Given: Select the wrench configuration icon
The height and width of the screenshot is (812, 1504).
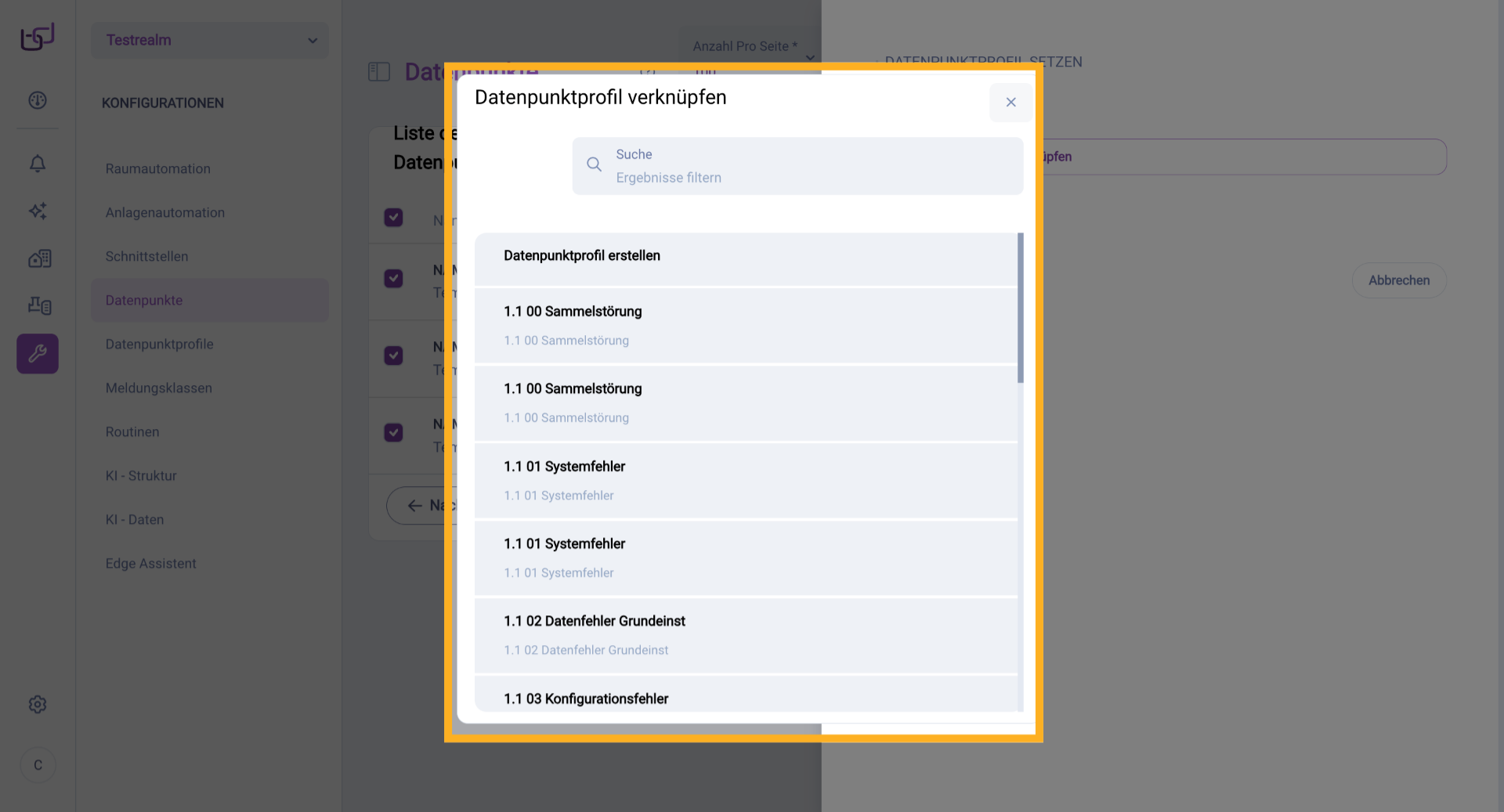Looking at the screenshot, I should click(38, 354).
